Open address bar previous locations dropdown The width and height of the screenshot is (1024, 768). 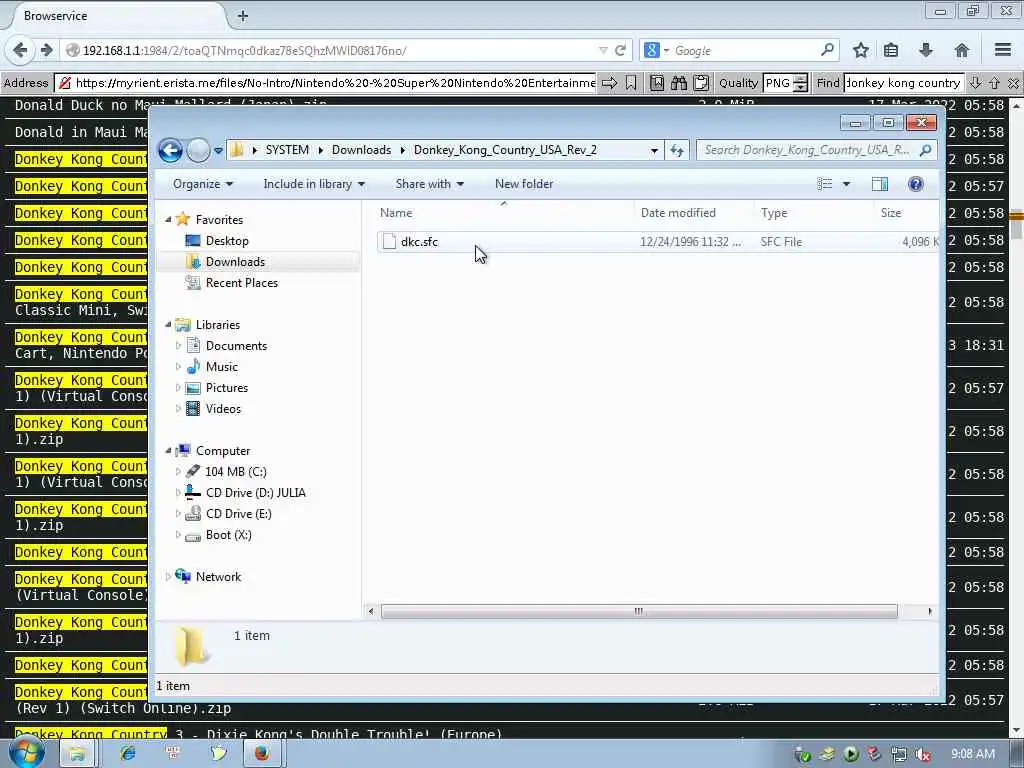(x=654, y=150)
